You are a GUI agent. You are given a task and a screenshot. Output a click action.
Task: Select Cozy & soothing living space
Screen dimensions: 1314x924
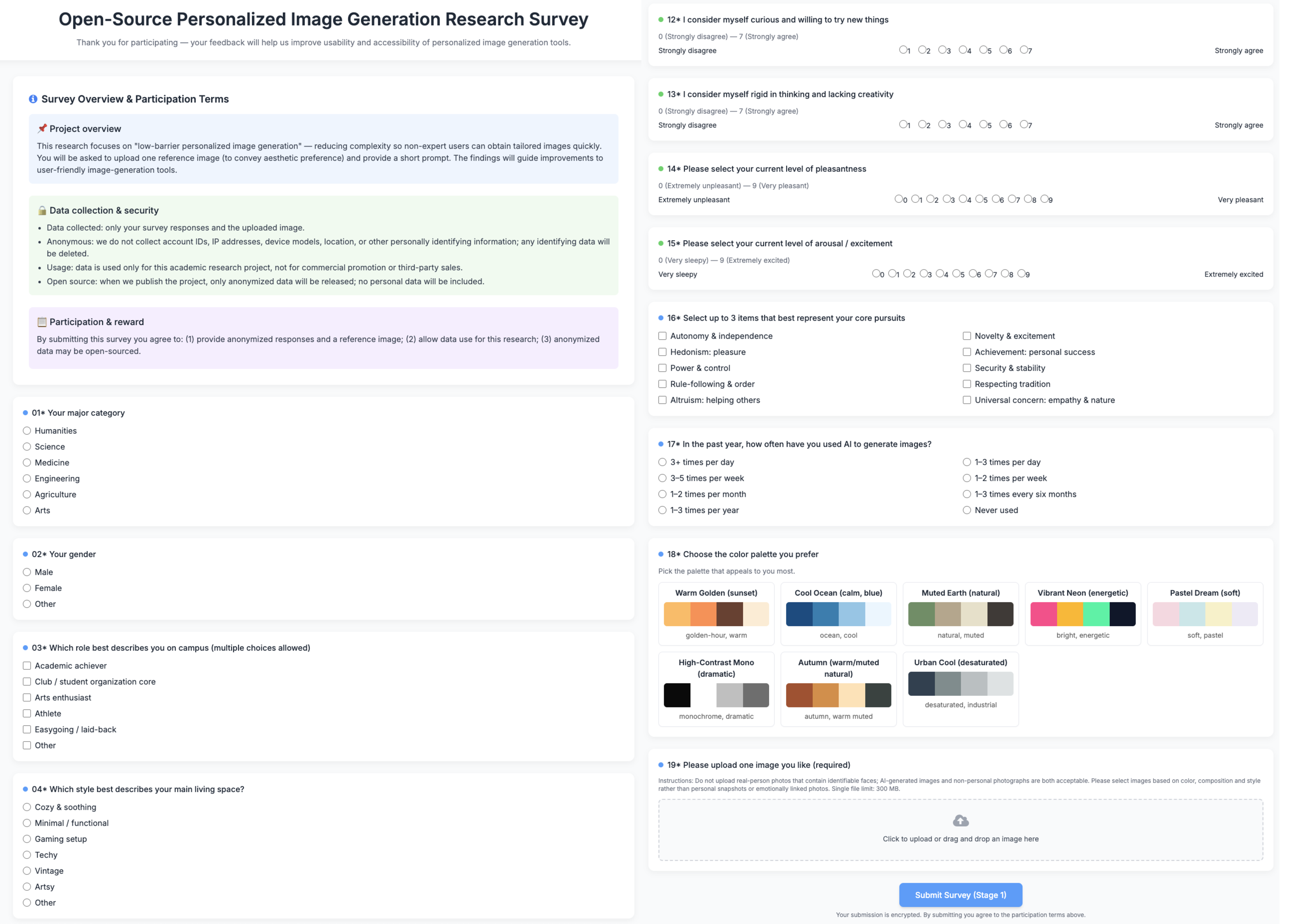click(27, 807)
